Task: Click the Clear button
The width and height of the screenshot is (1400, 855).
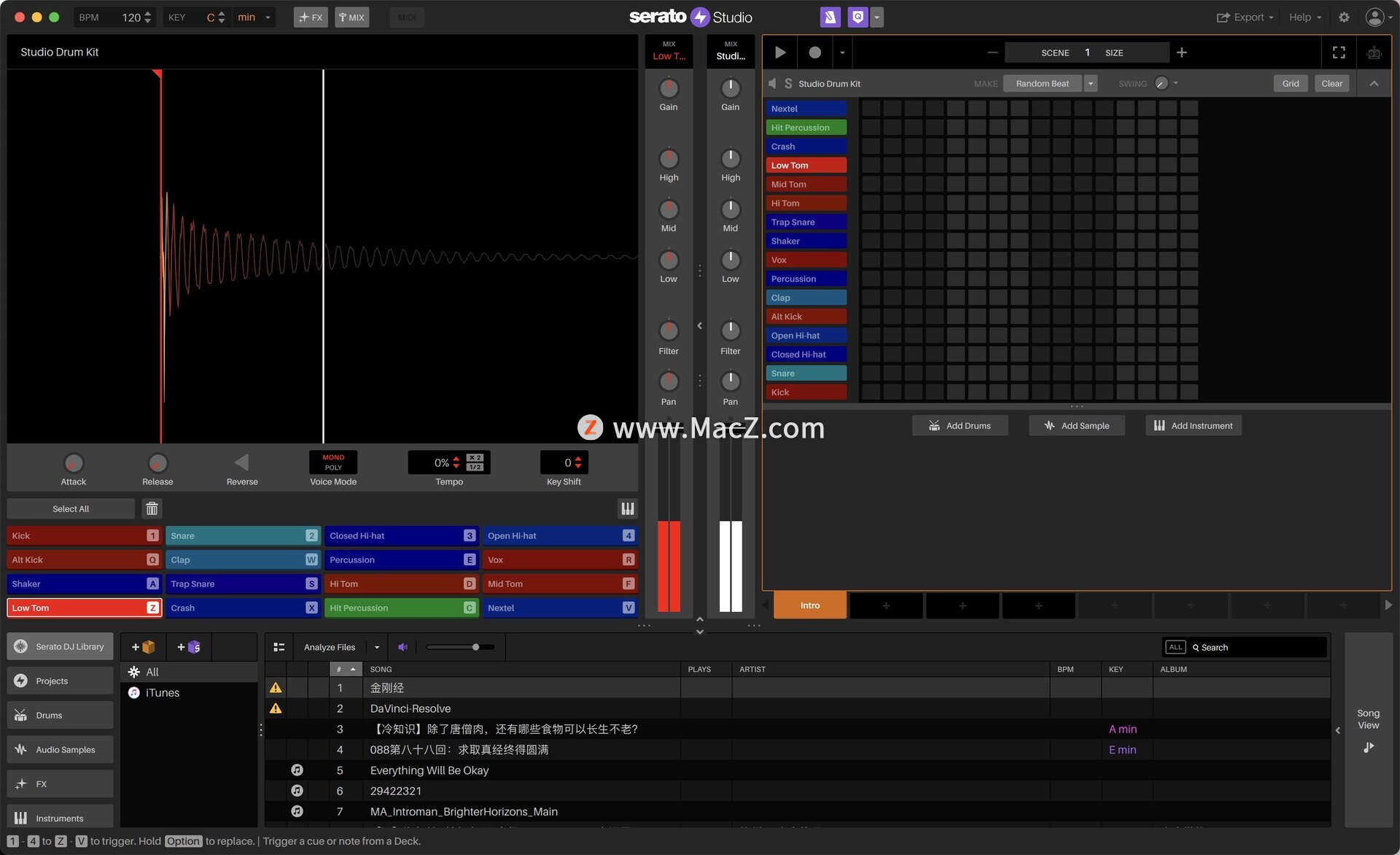Action: [x=1331, y=83]
